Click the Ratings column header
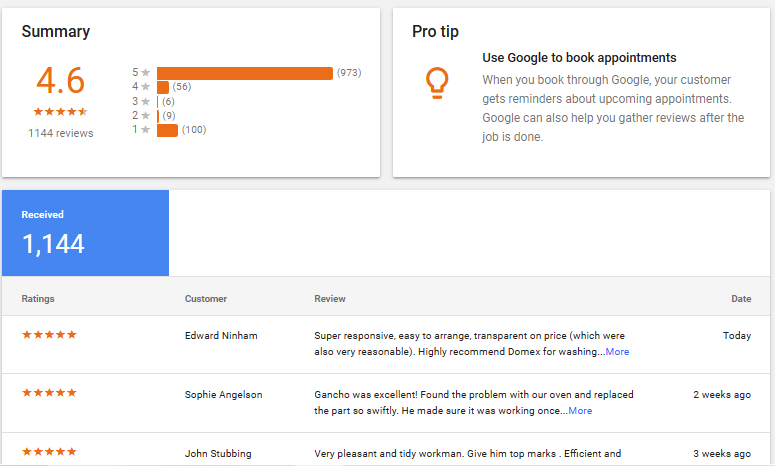 tap(38, 298)
